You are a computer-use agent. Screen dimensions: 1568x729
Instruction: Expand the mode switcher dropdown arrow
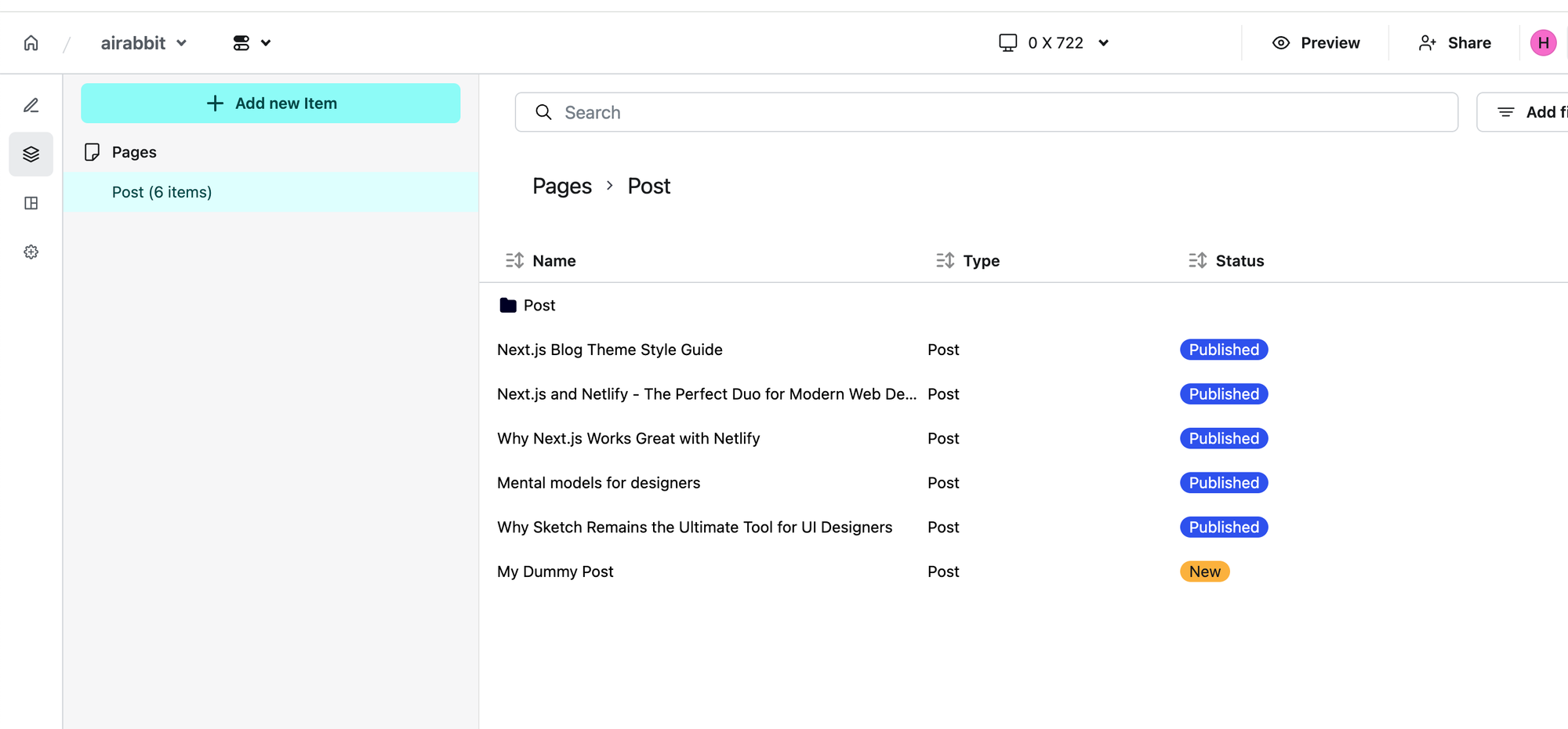pyautogui.click(x=266, y=43)
